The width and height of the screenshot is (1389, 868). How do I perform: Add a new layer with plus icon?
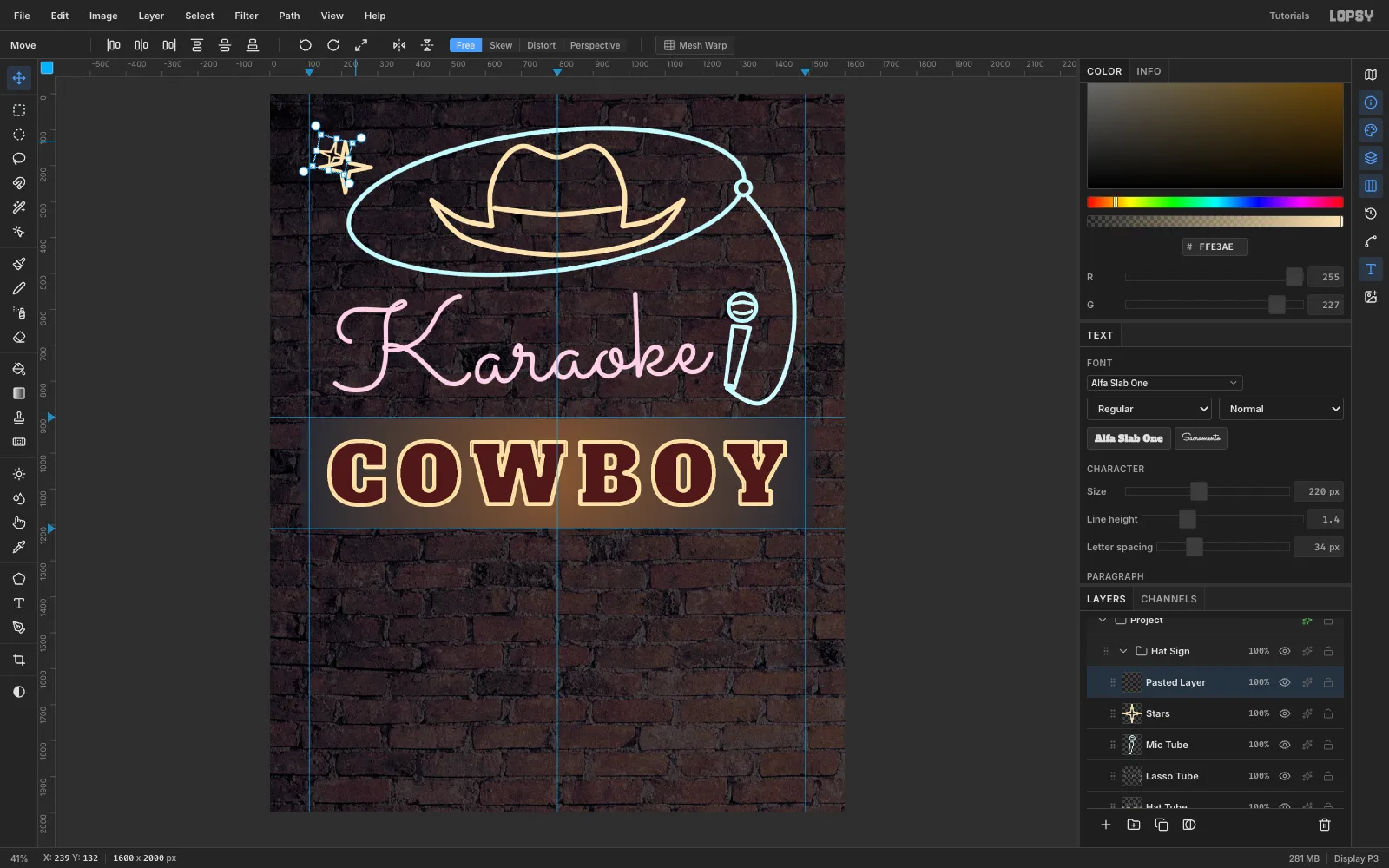tap(1106, 825)
